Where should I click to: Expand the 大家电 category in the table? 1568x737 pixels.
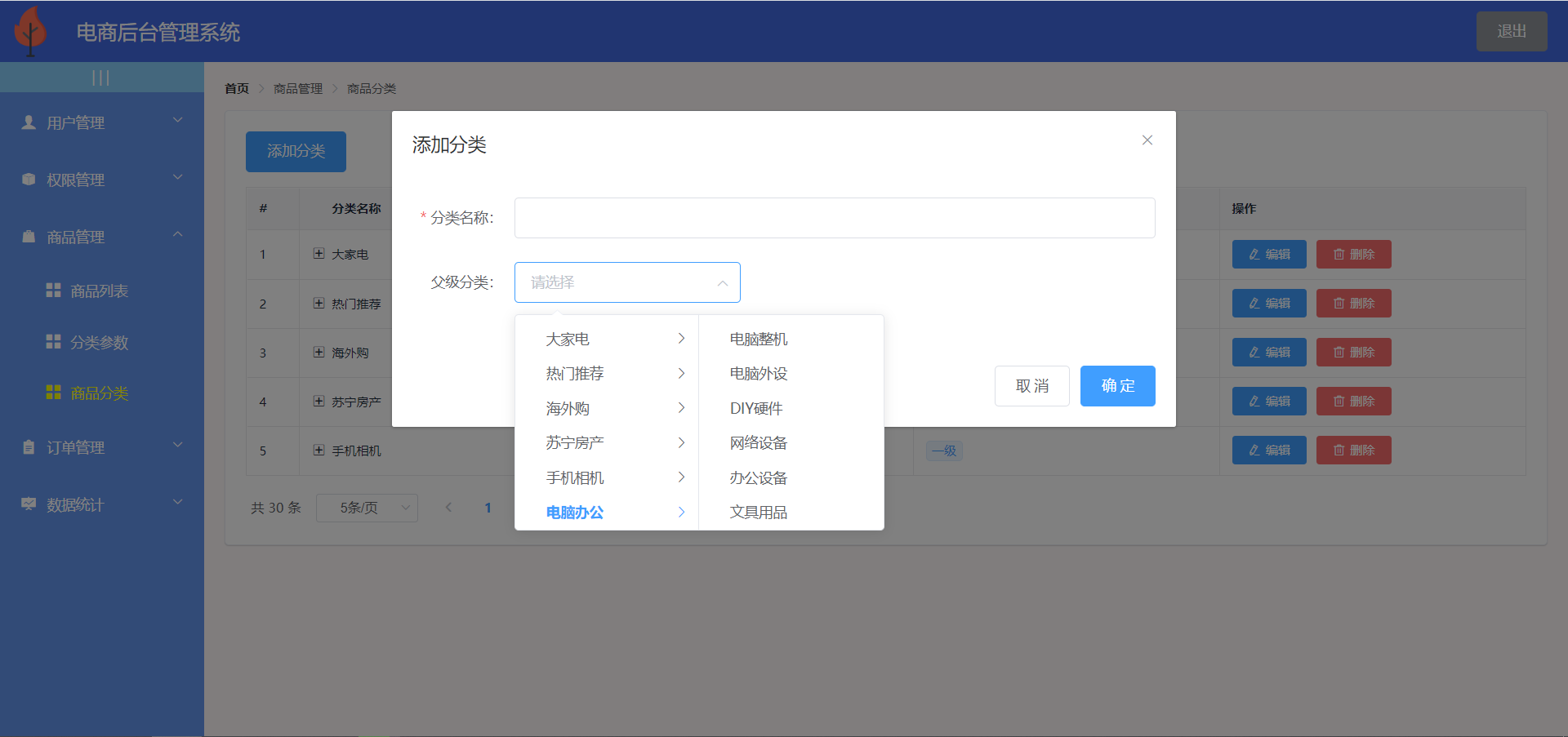click(318, 254)
